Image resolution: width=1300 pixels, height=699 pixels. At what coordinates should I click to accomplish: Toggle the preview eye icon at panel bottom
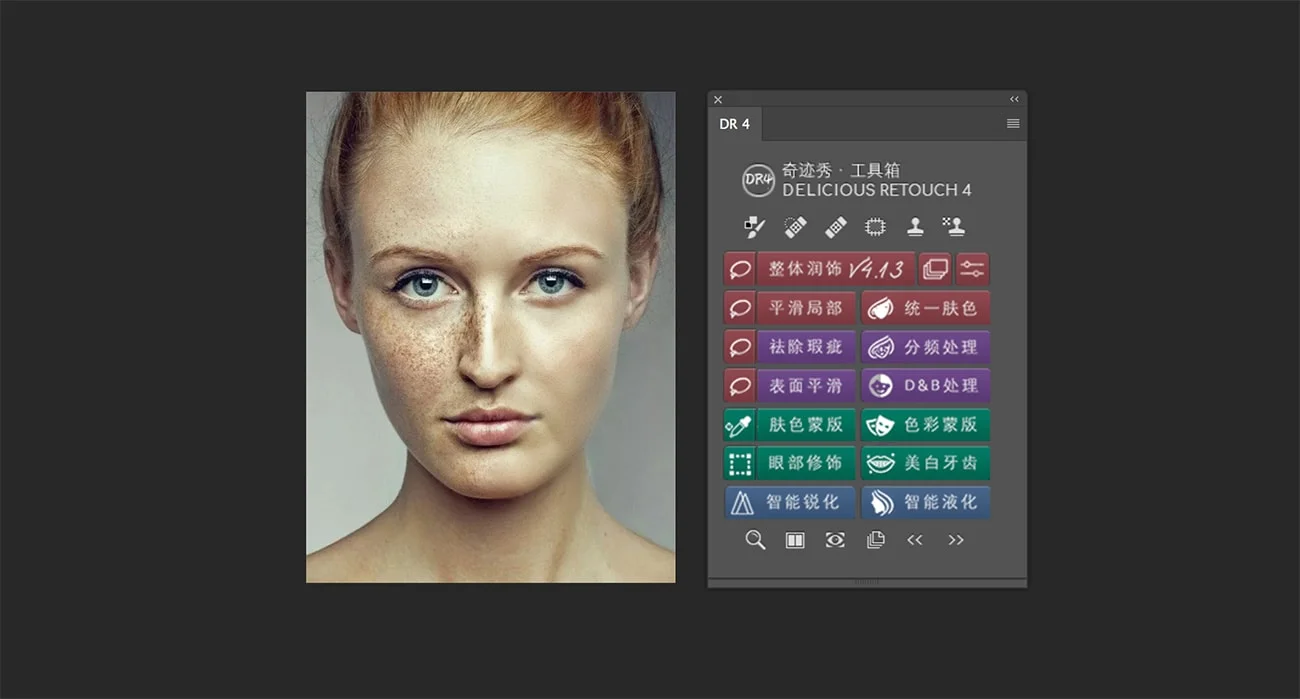835,540
